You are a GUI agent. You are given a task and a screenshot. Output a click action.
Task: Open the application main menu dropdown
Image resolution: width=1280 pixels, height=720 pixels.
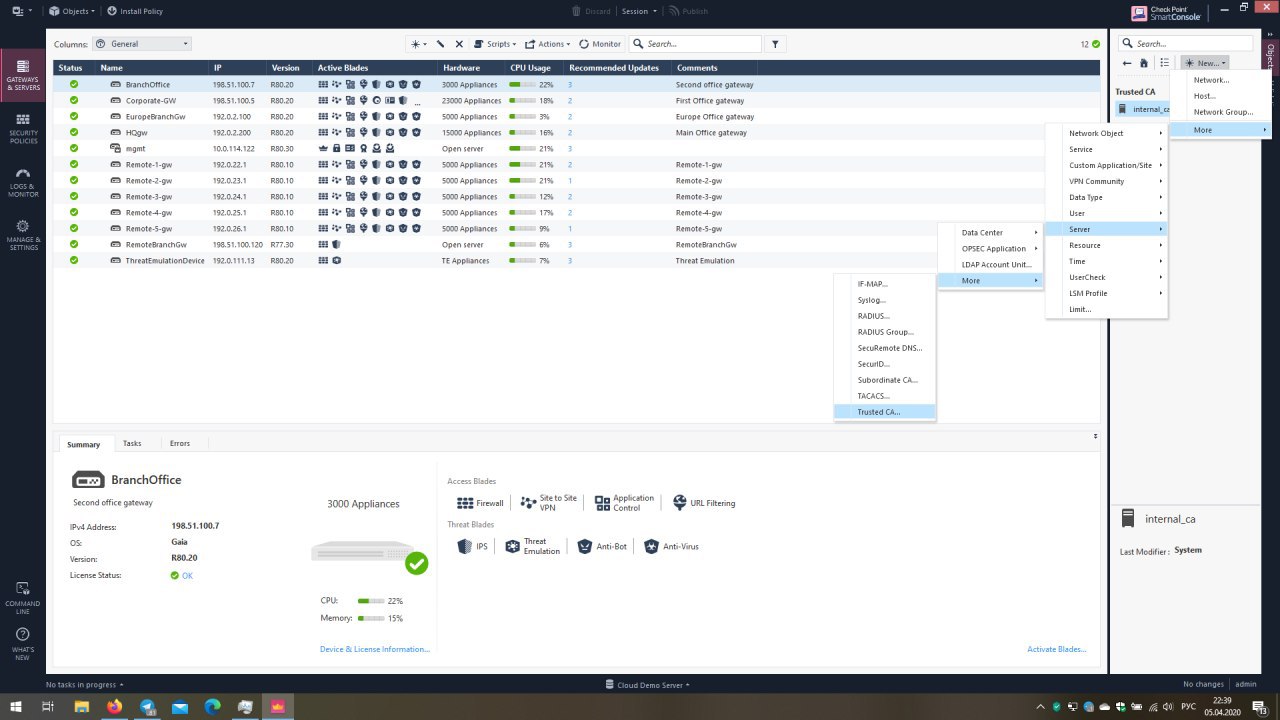coord(21,11)
